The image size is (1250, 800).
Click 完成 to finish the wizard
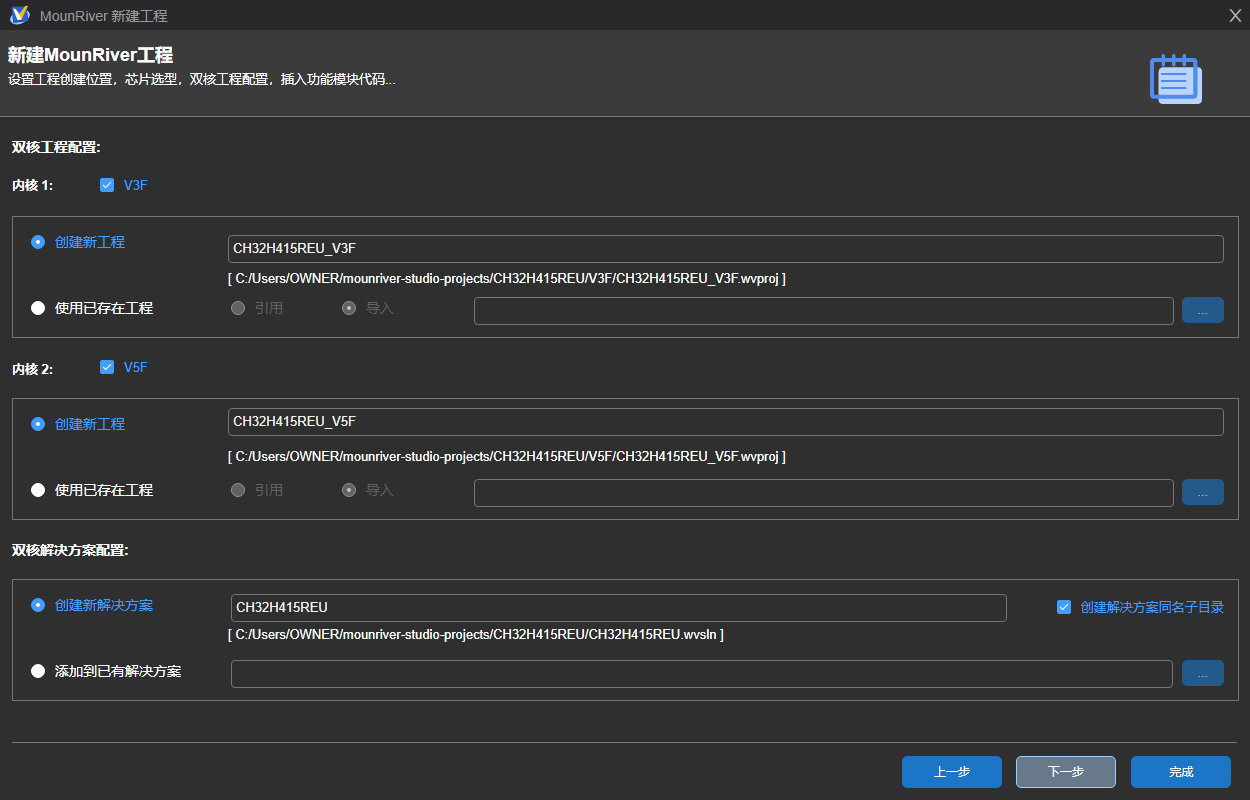1181,772
